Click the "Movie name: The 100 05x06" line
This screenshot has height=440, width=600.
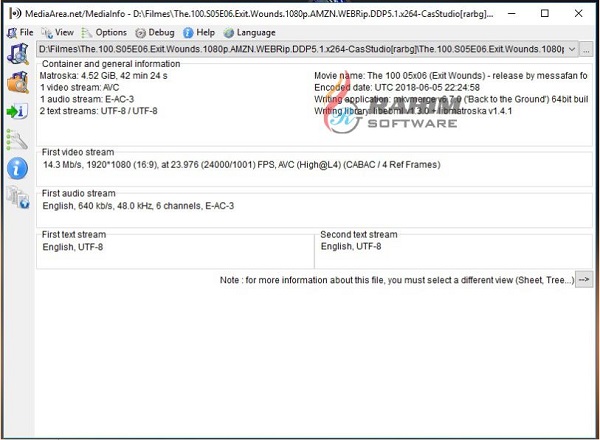(x=451, y=76)
